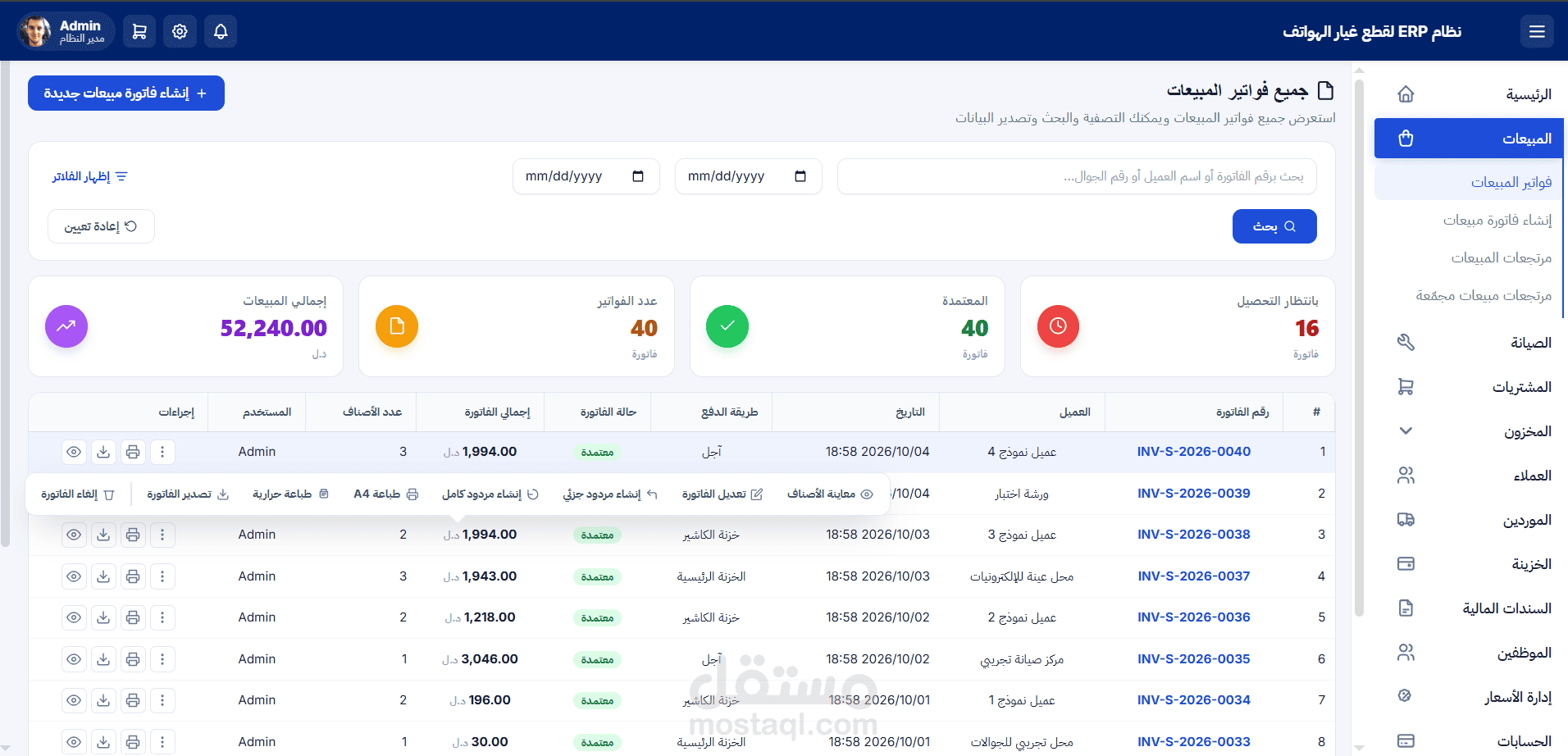This screenshot has height=756, width=1568.
Task: Click the print icon for INV-S-2026-0037
Action: point(133,576)
